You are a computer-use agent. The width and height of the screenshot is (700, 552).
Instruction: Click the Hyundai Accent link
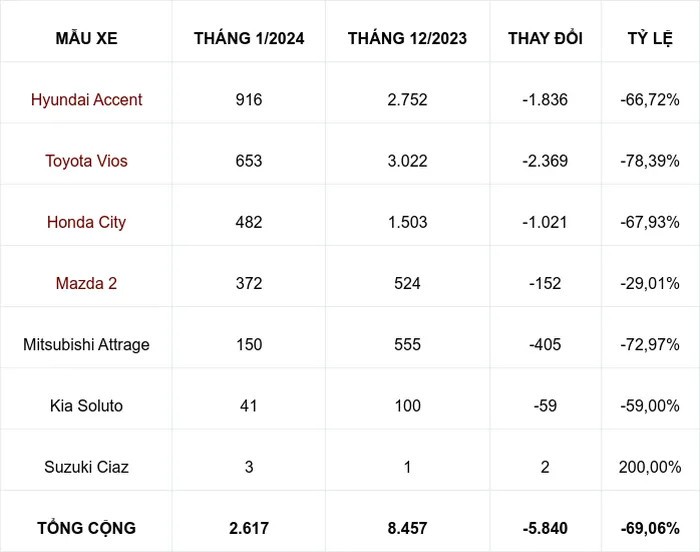pos(86,100)
